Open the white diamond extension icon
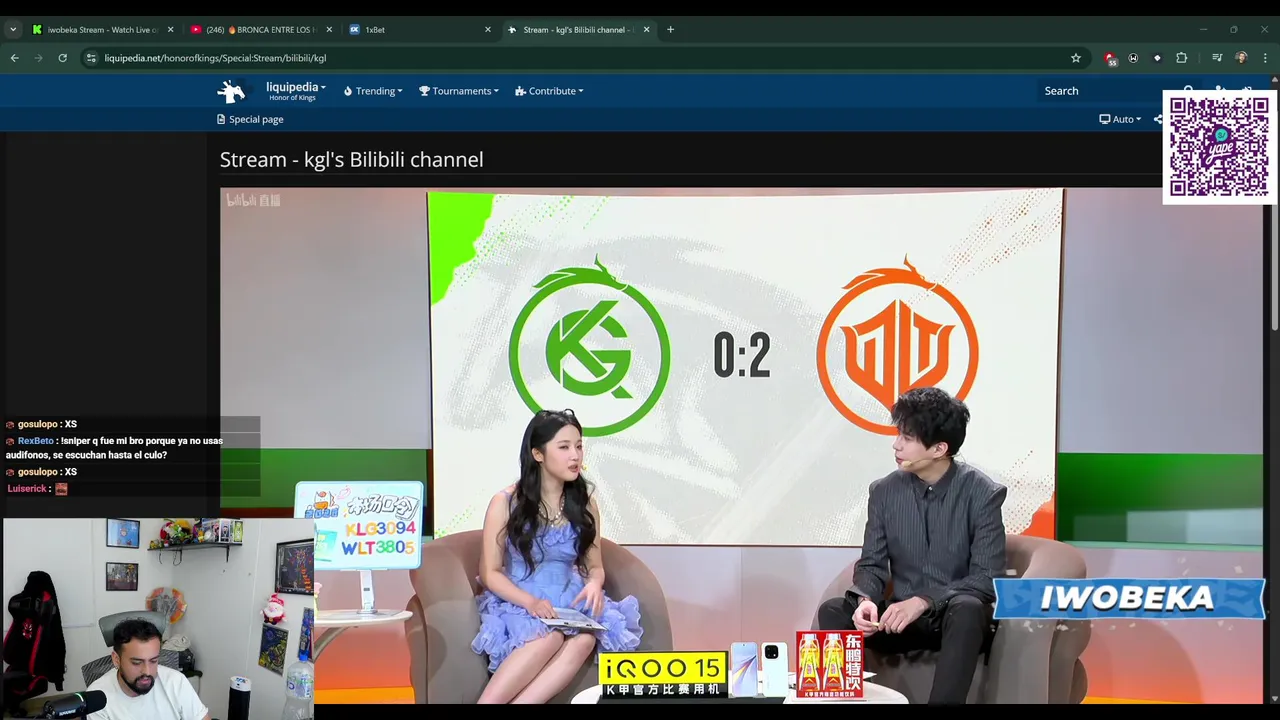The image size is (1280, 720). [1157, 58]
